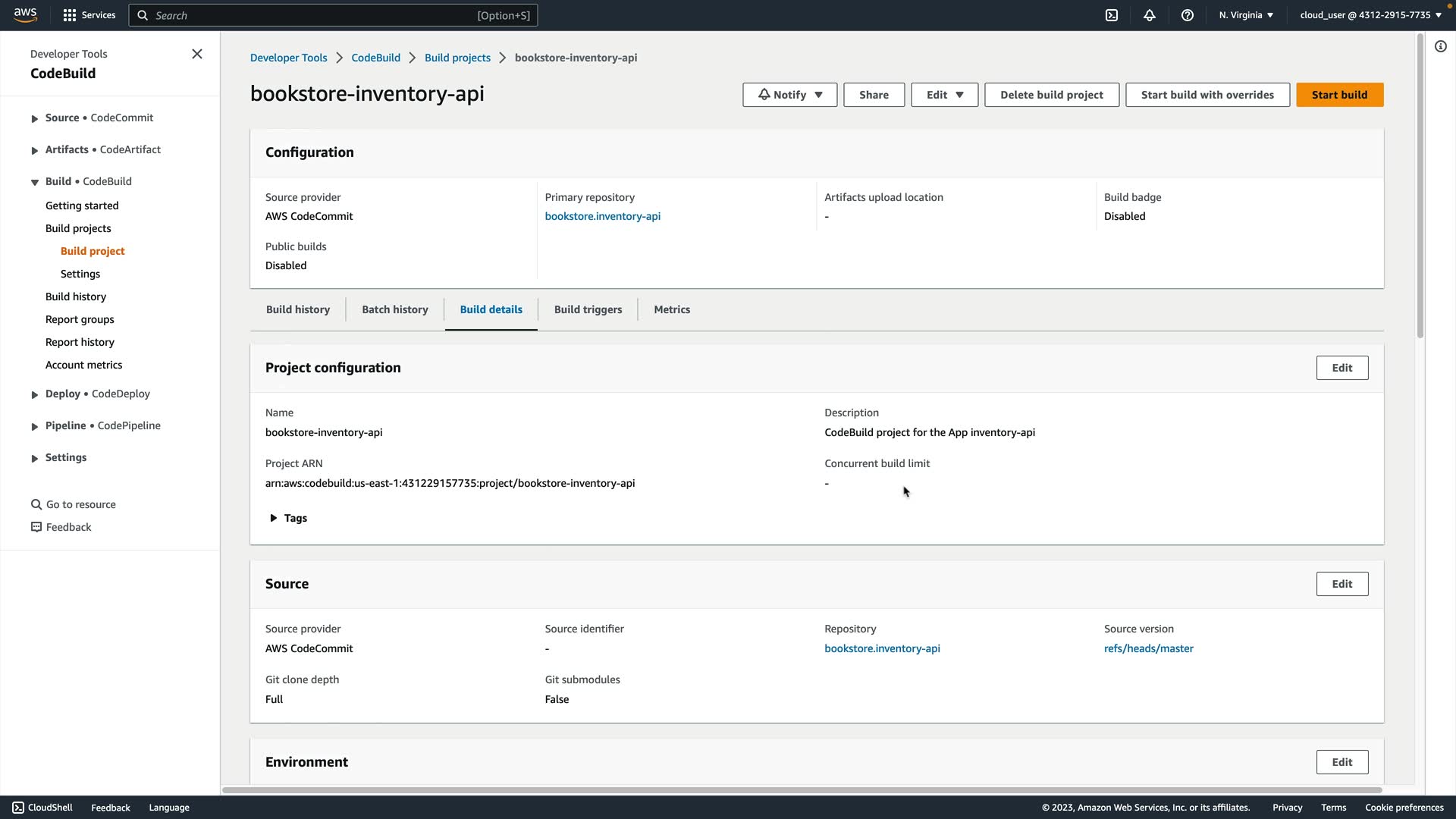1456x819 pixels.
Task: Open the refs/heads/master source version link
Action: click(1148, 648)
